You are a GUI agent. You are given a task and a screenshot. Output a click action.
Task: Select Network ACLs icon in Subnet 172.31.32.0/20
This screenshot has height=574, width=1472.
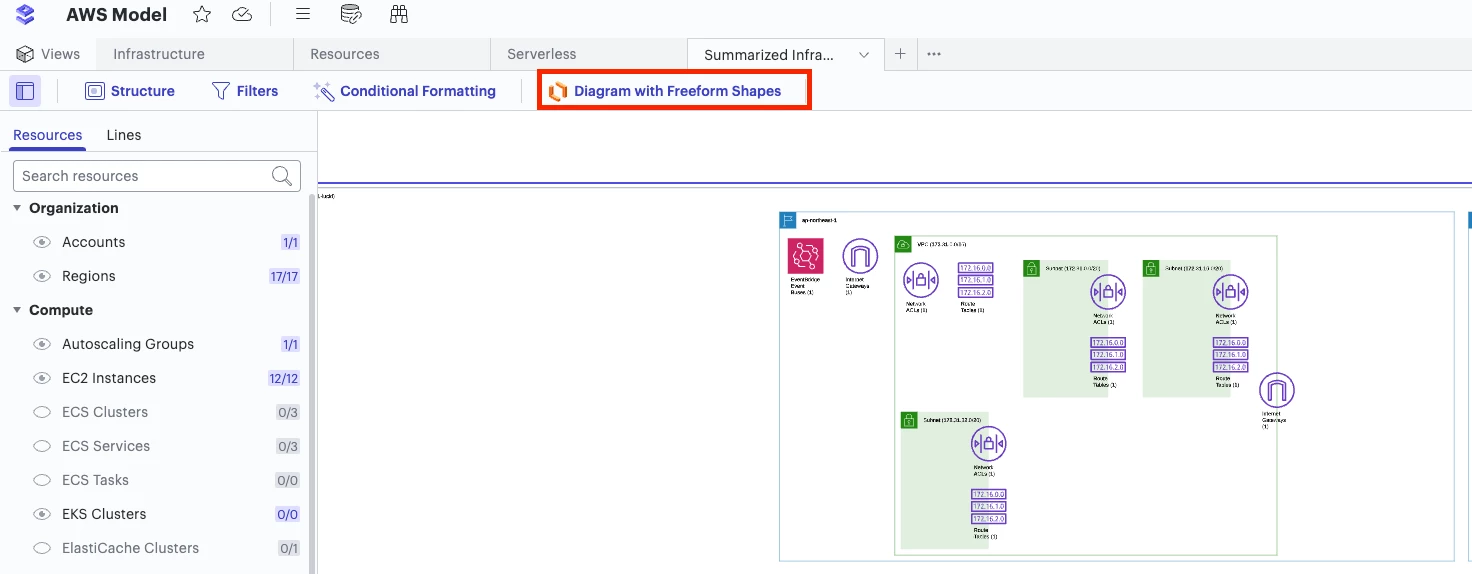[x=988, y=444]
